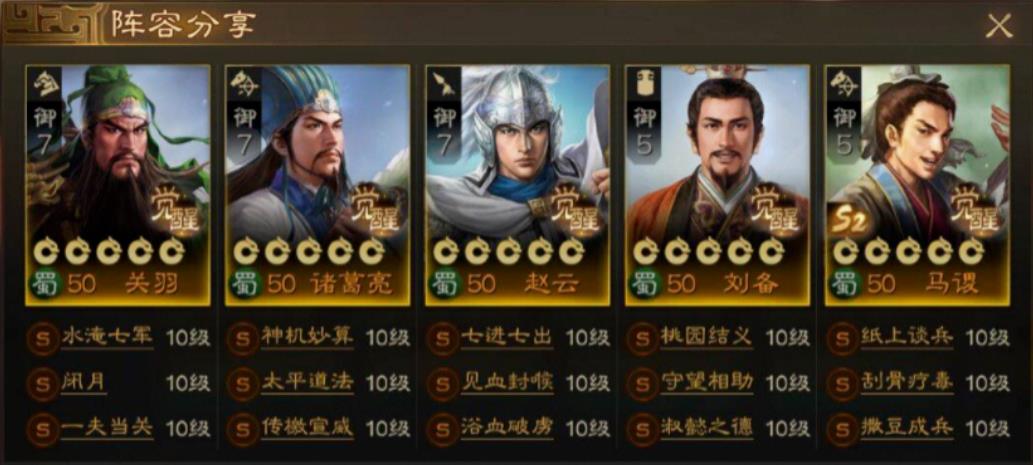Select the 一夫当关 skill
The image size is (1033, 465).
(x=107, y=428)
